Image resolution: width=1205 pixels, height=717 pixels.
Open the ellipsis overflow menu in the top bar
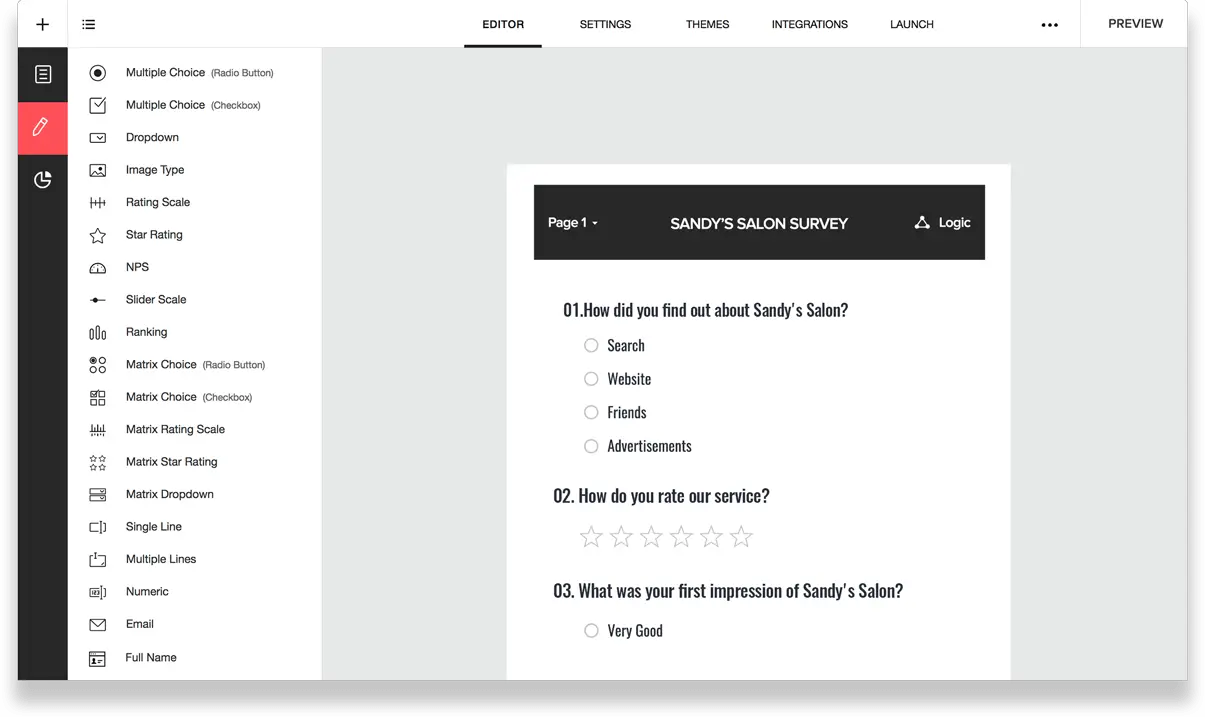point(1049,23)
